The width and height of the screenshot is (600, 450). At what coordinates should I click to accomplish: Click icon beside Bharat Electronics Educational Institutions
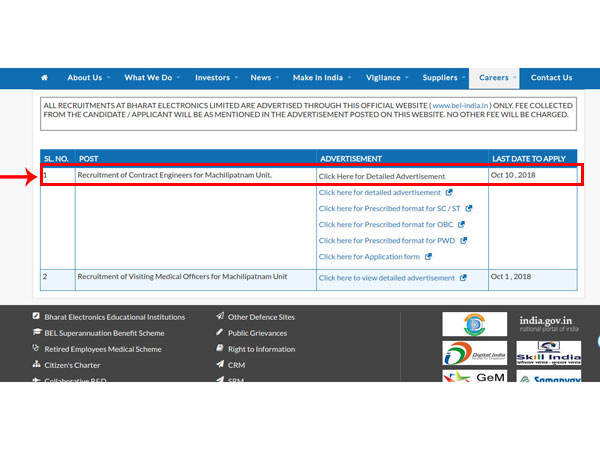click(36, 316)
